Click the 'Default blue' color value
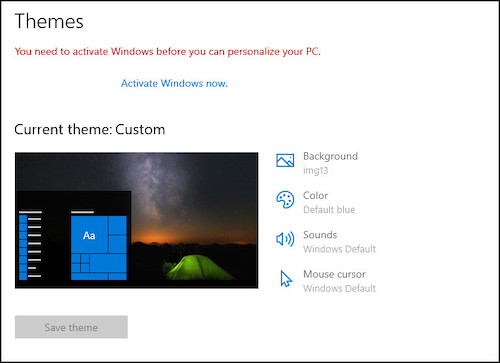This screenshot has height=363, width=500. pos(329,210)
